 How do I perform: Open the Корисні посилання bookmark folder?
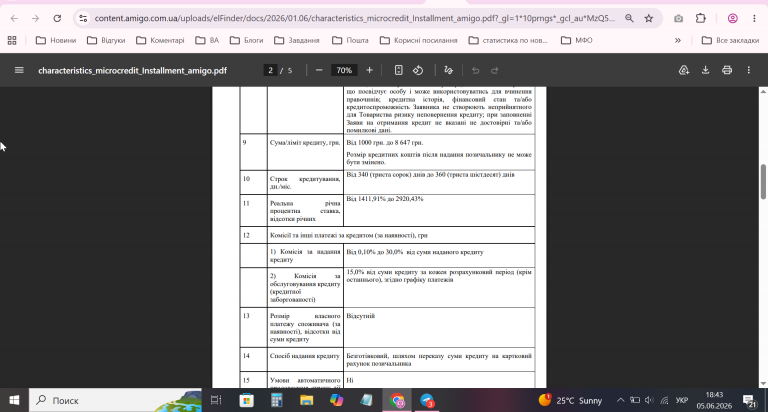click(419, 40)
